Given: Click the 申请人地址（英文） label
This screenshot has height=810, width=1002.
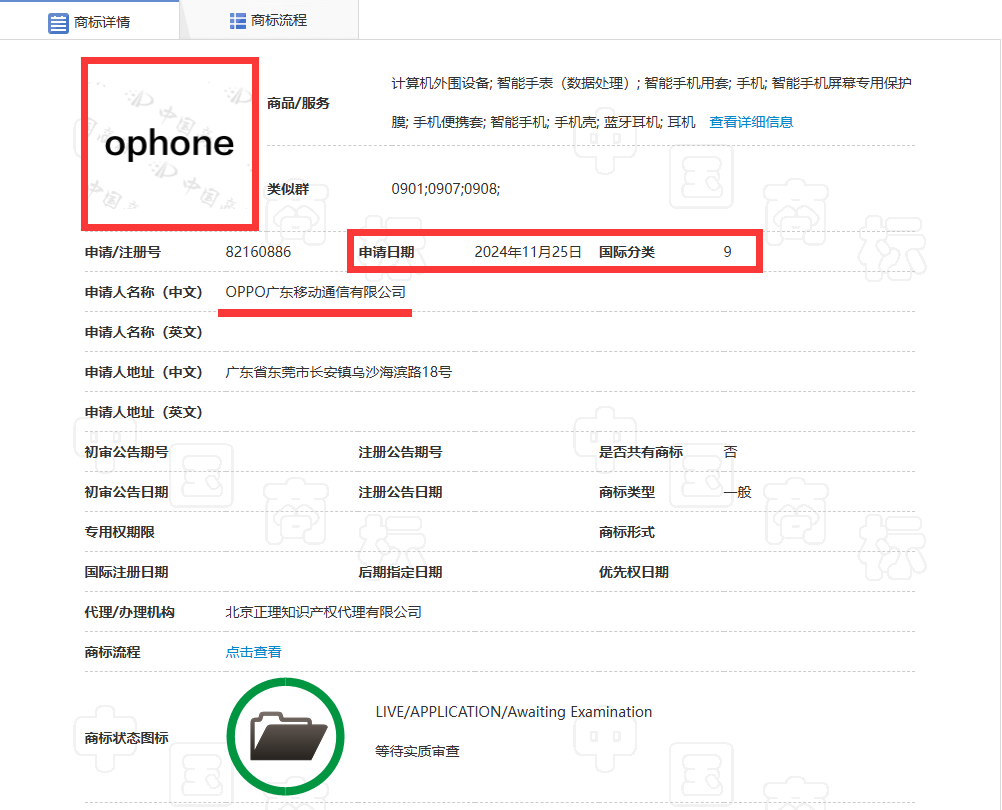Looking at the screenshot, I should [144, 412].
